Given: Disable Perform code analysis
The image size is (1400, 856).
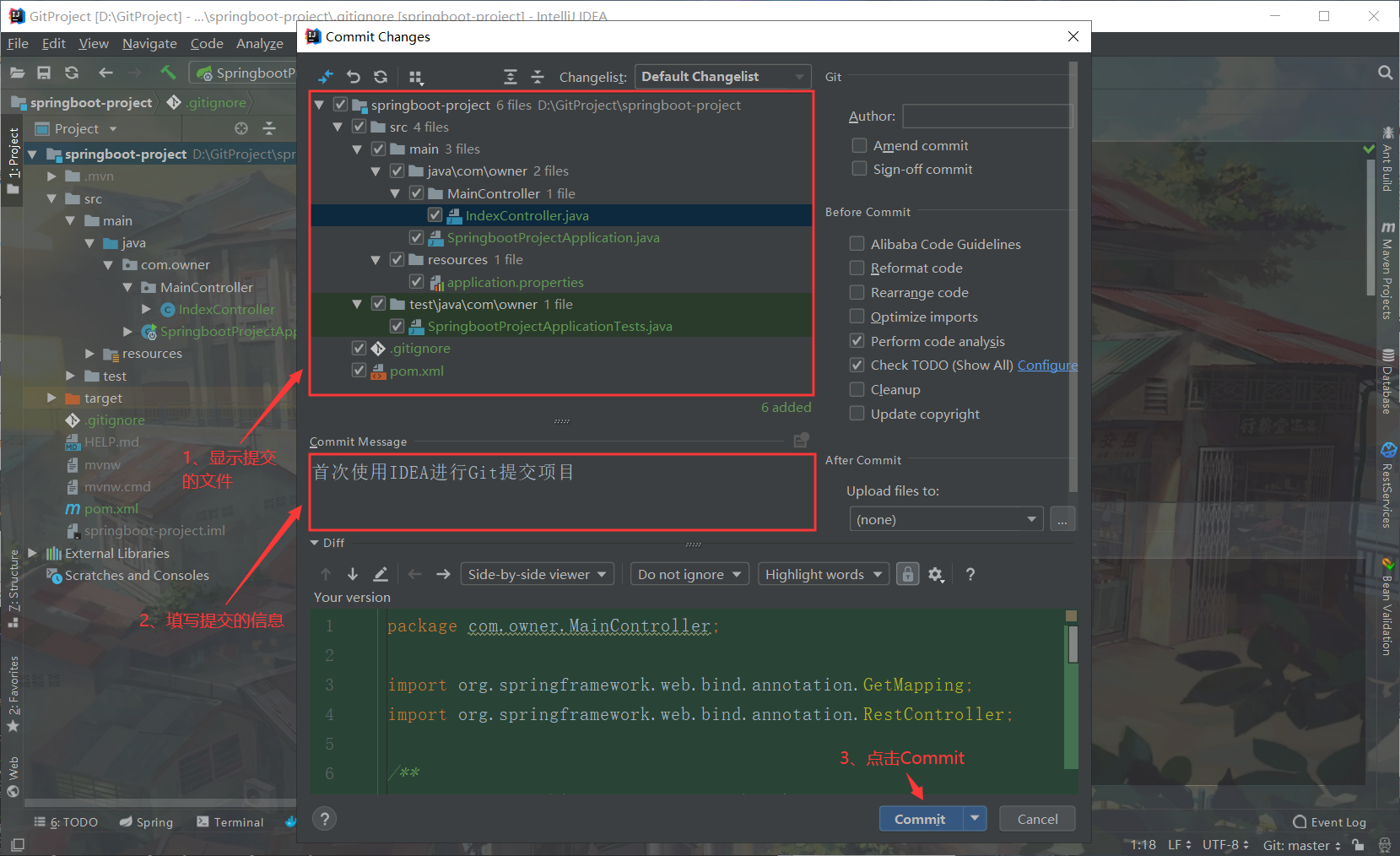Looking at the screenshot, I should 857,340.
